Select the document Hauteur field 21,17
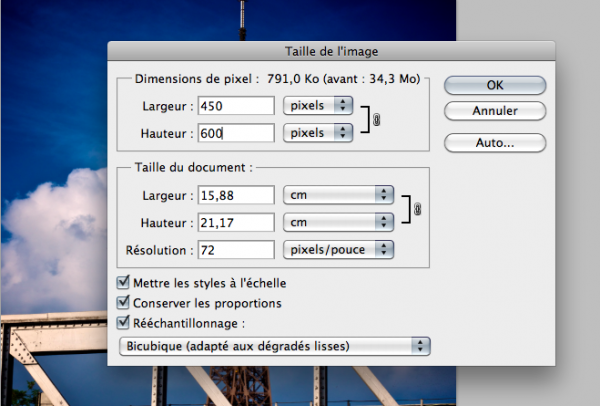600x406 pixels. 236,221
